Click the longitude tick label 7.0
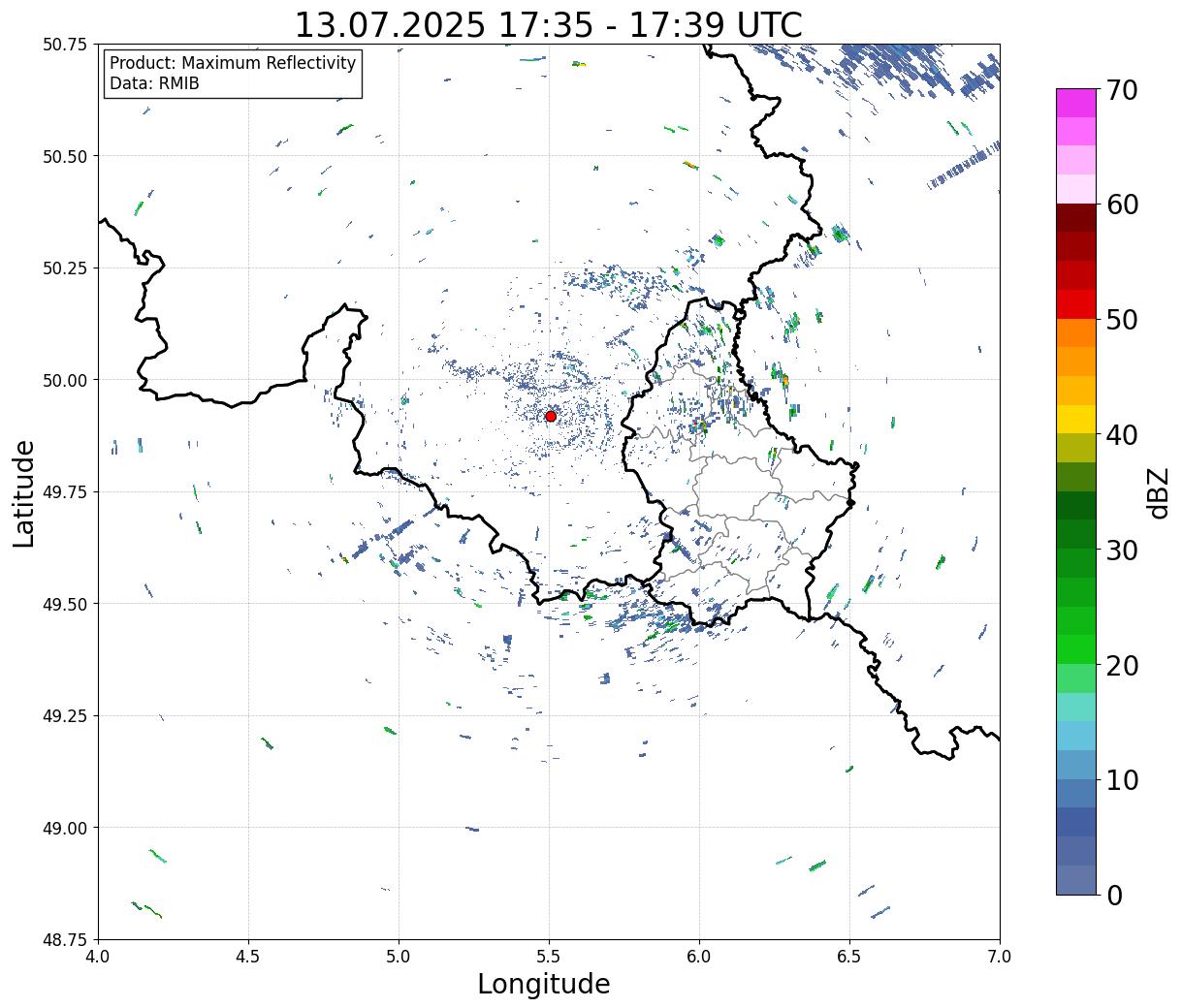Viewport: 1182px width, 1008px height. pos(1000,957)
